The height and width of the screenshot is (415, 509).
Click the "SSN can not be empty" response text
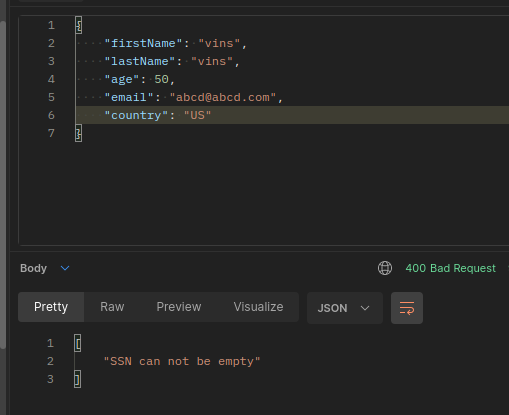coord(182,361)
